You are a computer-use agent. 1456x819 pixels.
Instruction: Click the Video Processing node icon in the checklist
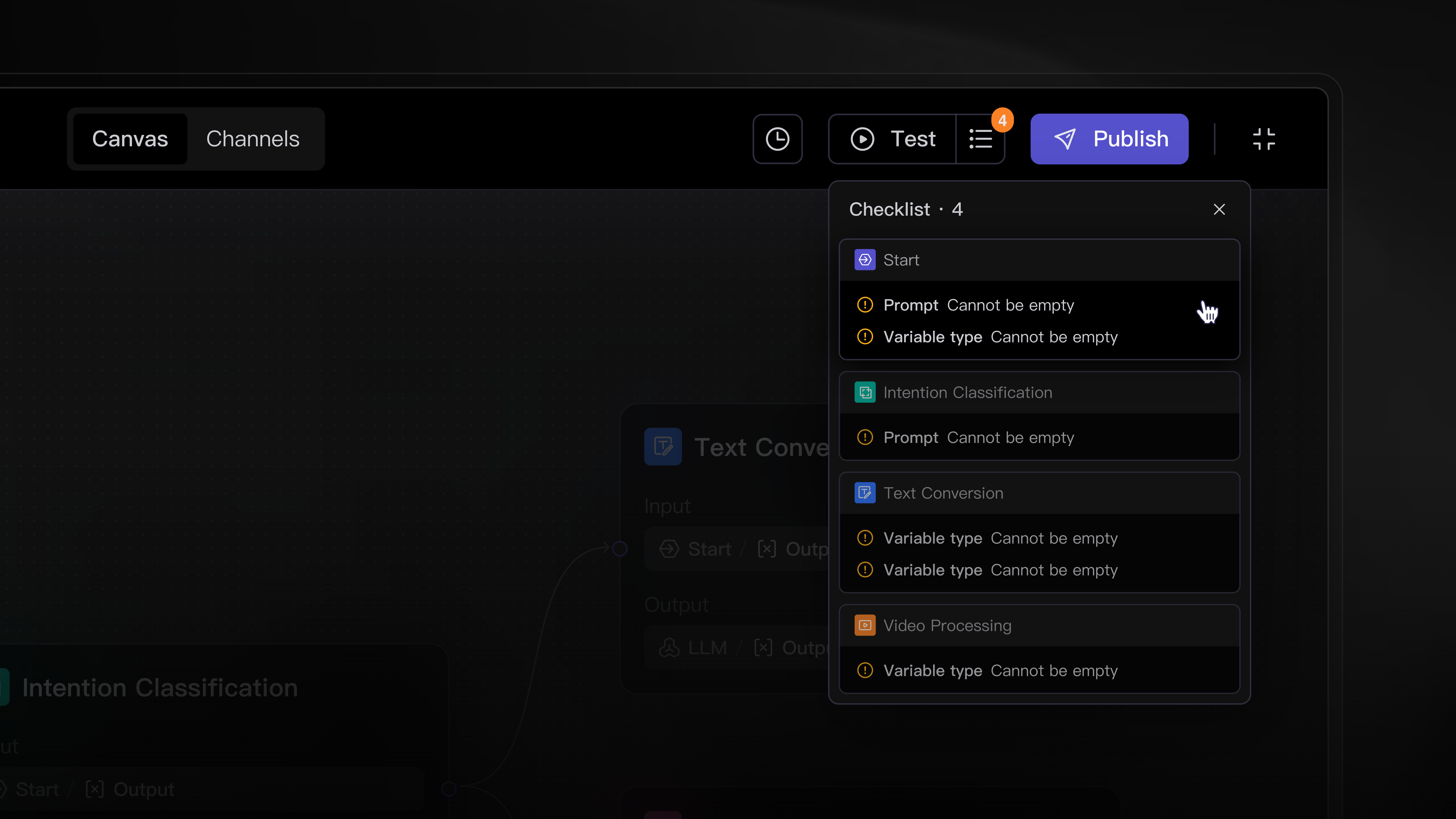coord(865,625)
